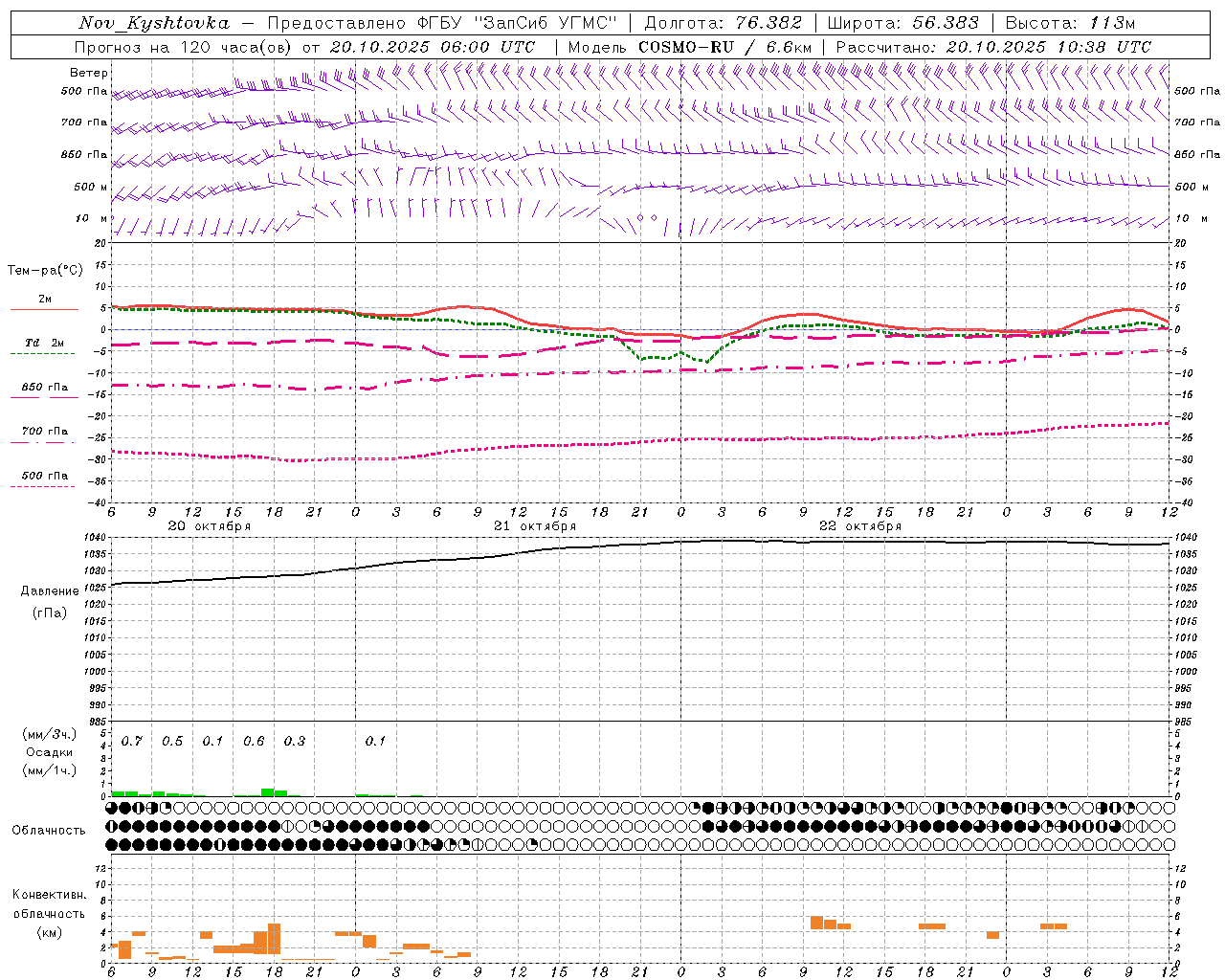
Task: Click the 700 гПа temperature legend entry
Action: 45,432
